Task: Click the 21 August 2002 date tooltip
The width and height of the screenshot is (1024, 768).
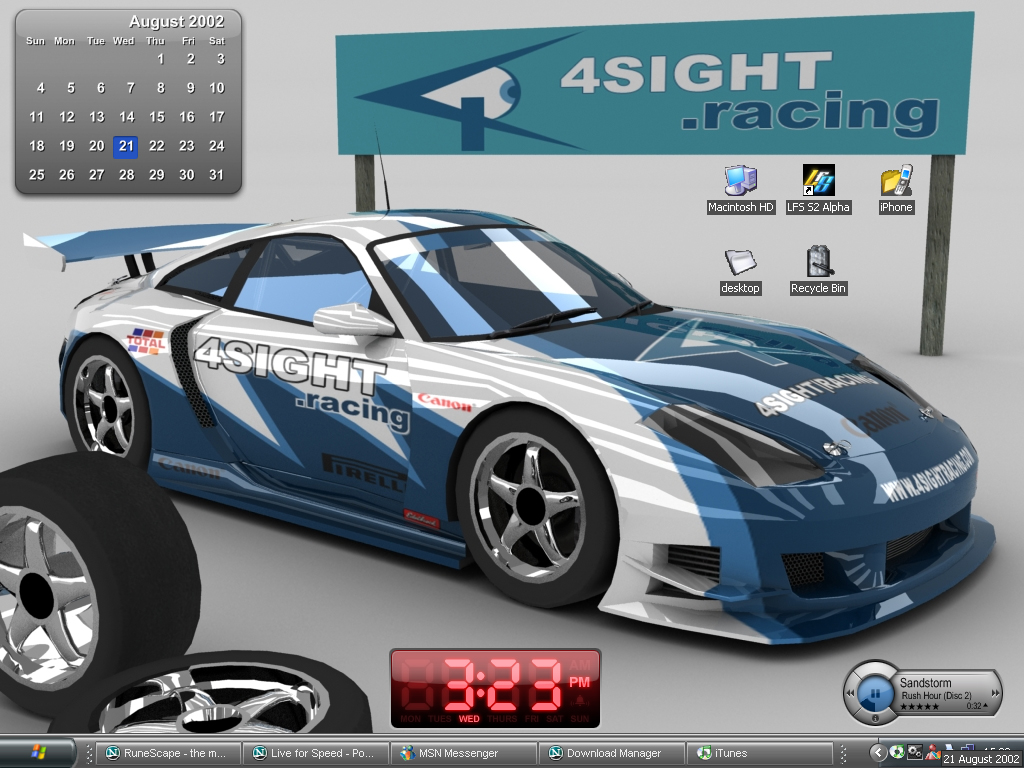Action: [982, 759]
